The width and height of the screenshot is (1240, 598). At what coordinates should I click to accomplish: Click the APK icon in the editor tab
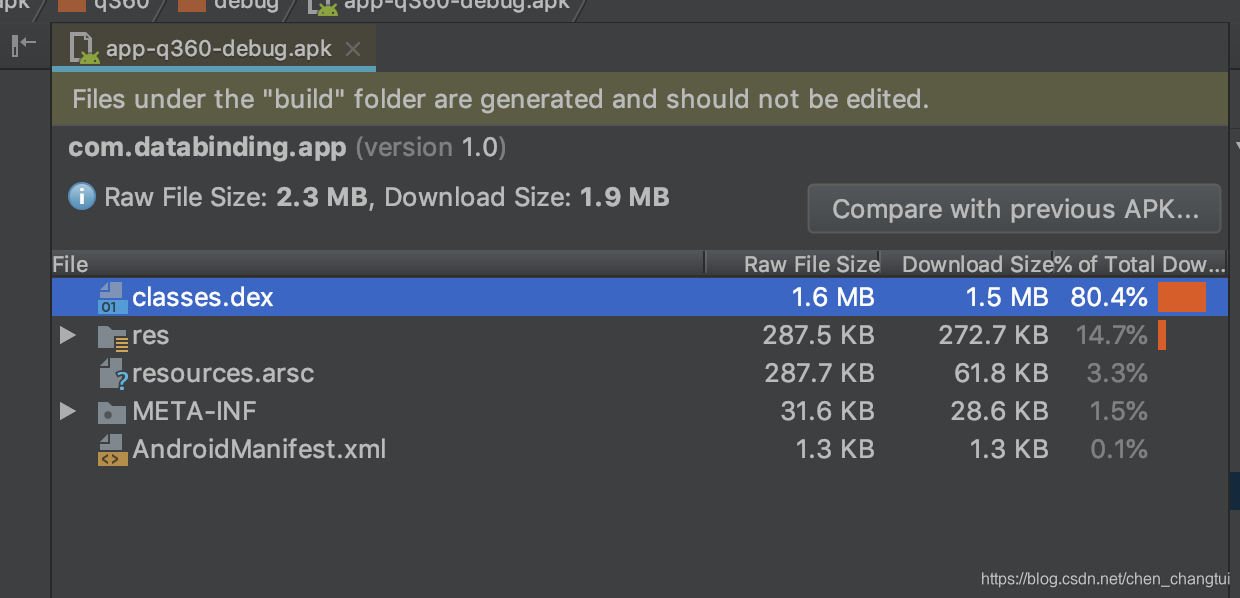pos(84,49)
